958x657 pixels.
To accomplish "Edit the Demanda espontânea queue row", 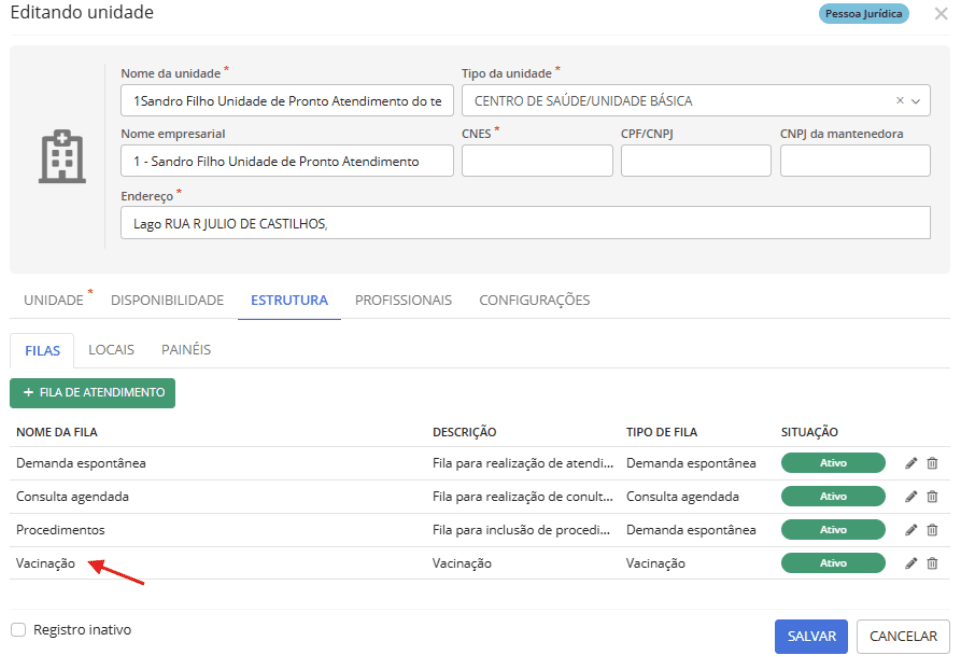I will pyautogui.click(x=910, y=463).
